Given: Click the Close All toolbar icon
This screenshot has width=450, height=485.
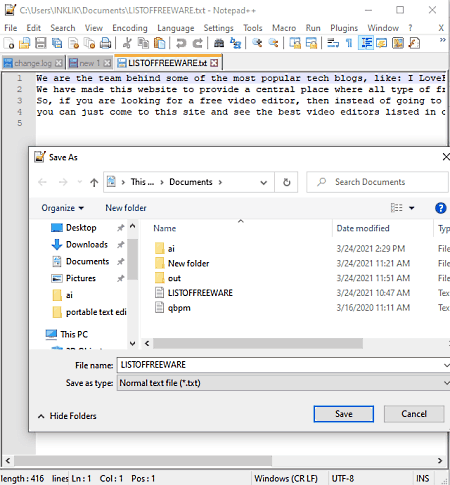Looking at the screenshot, I should tap(89, 43).
